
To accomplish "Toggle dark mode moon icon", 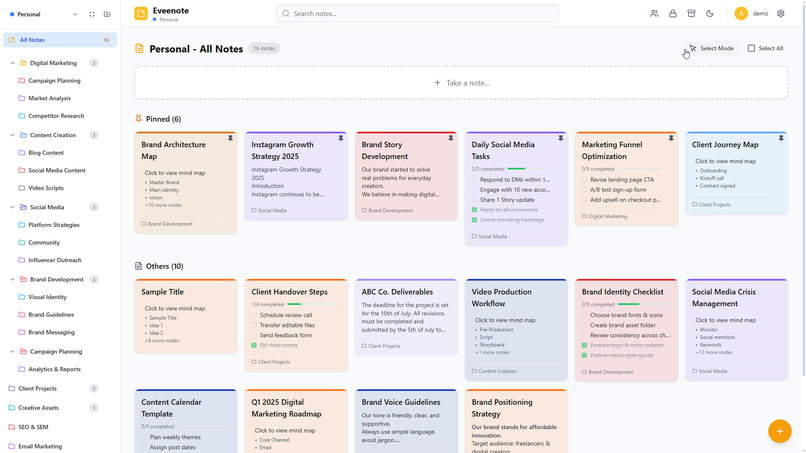I will pos(709,14).
